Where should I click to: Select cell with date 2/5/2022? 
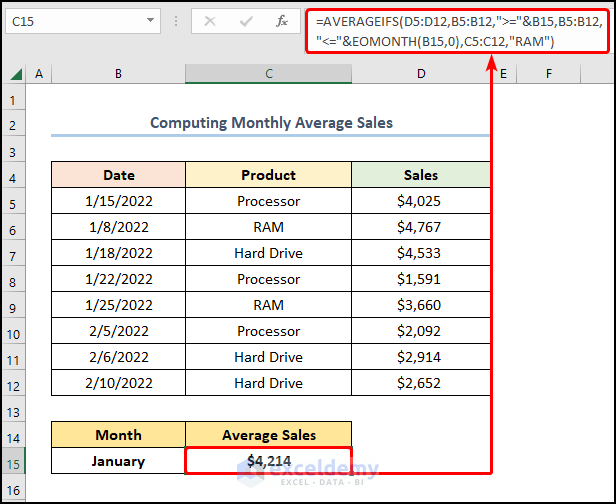[118, 331]
